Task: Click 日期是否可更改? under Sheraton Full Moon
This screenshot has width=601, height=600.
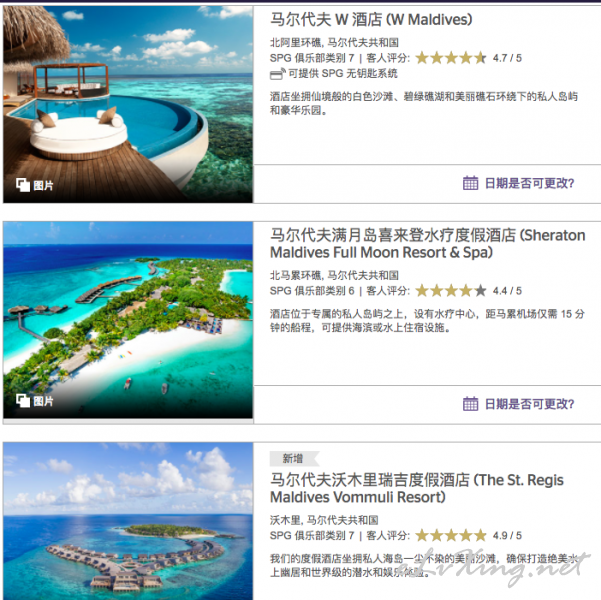Action: pos(529,404)
